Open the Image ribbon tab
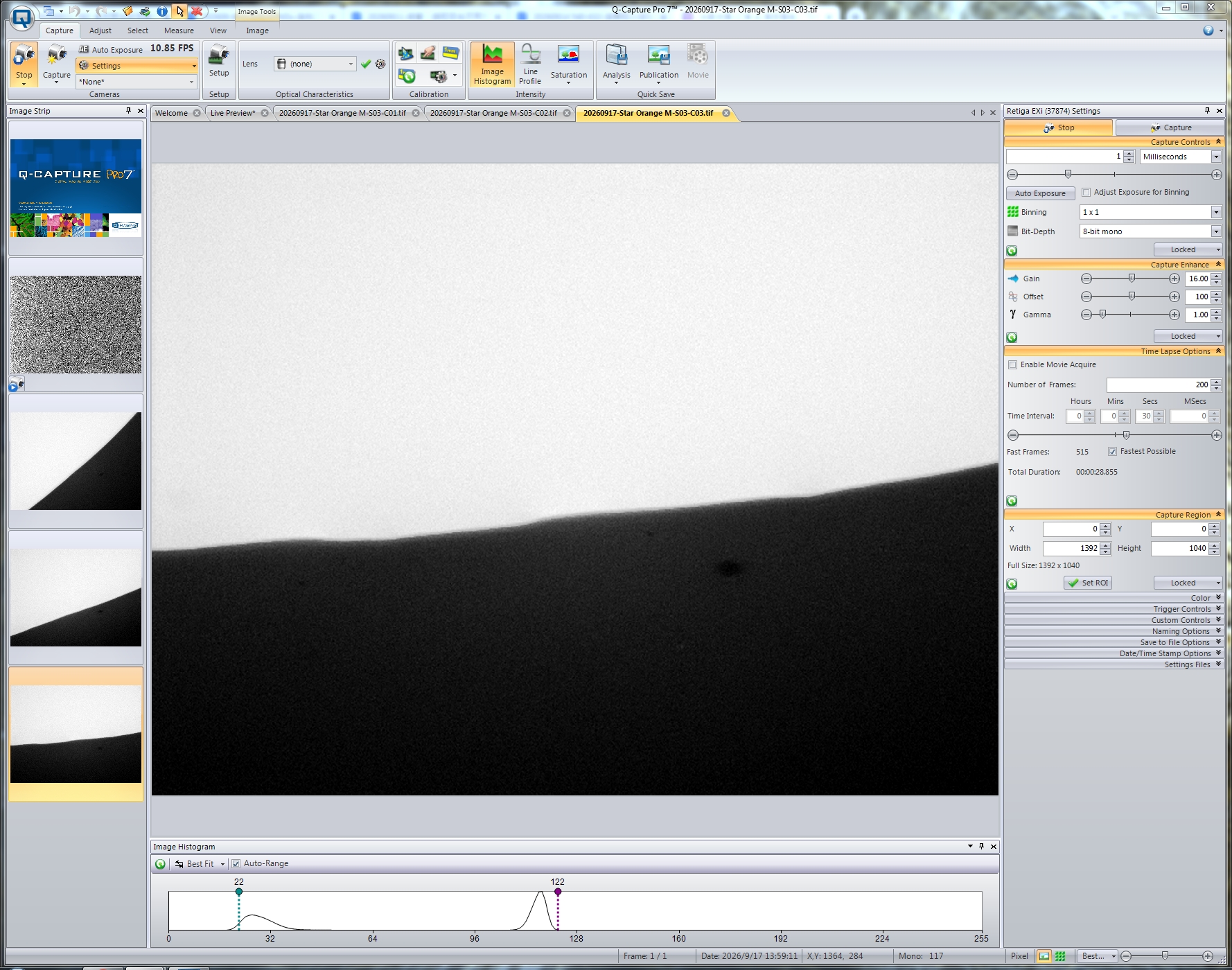 coord(257,30)
